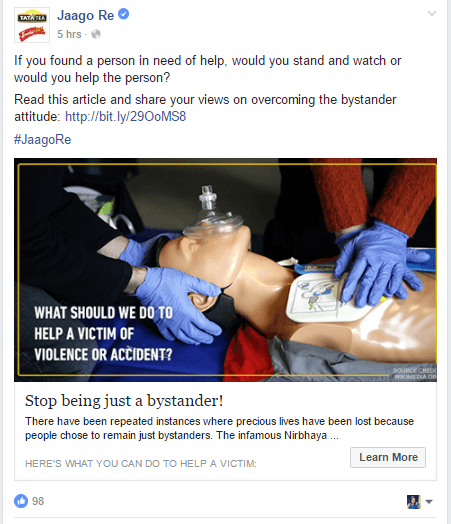
Task: Open the Jaago Re page name link
Action: click(x=86, y=15)
